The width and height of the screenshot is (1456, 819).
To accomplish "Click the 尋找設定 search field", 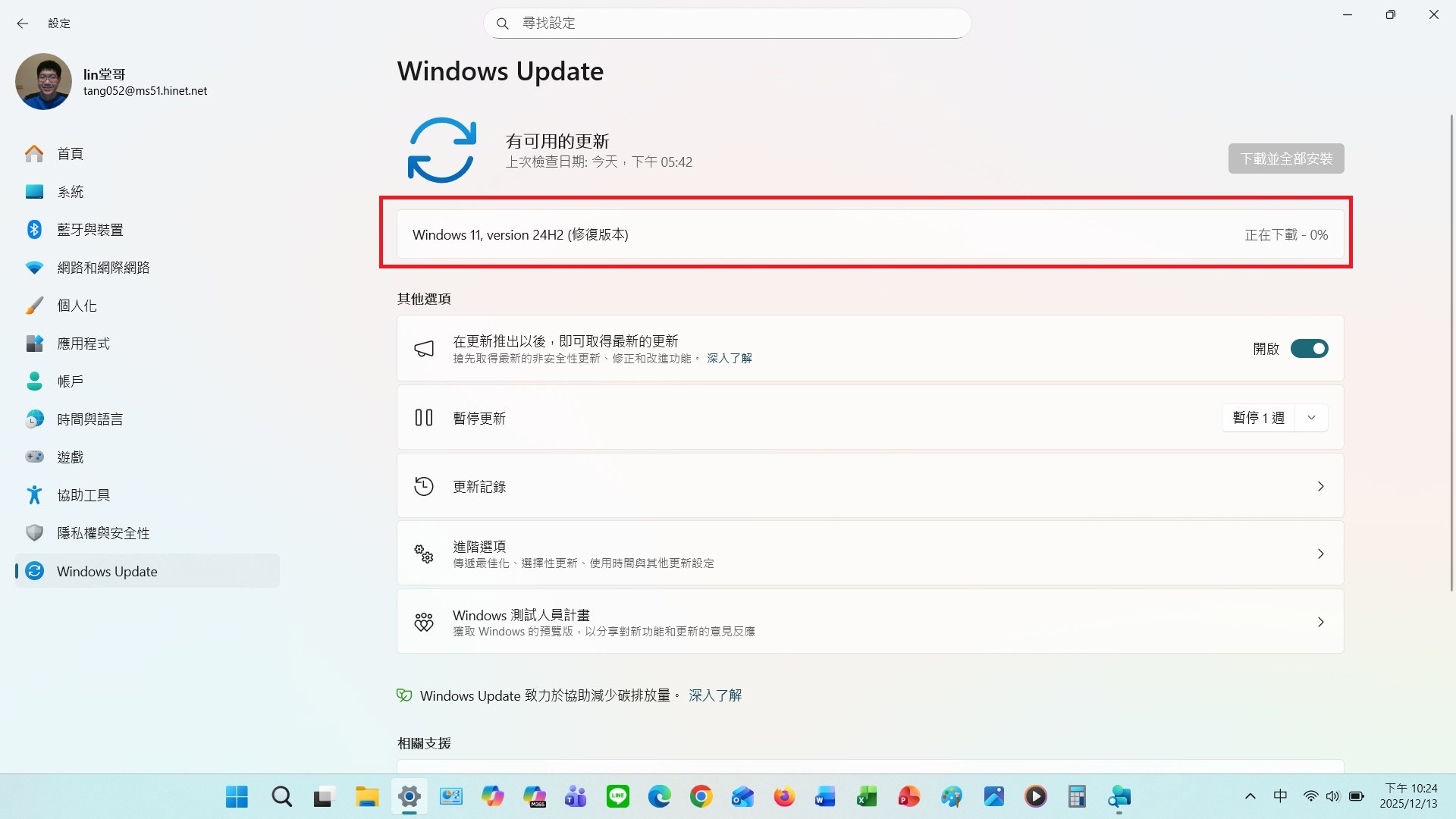I will tap(726, 23).
